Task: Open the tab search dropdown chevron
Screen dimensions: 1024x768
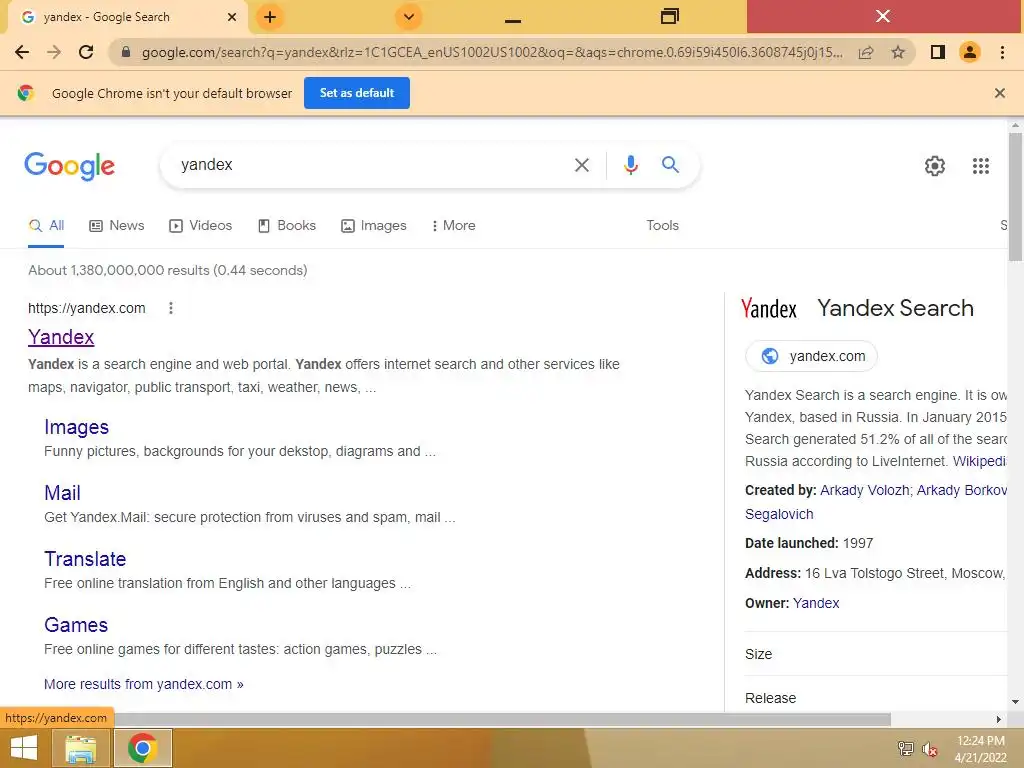Action: (x=409, y=17)
